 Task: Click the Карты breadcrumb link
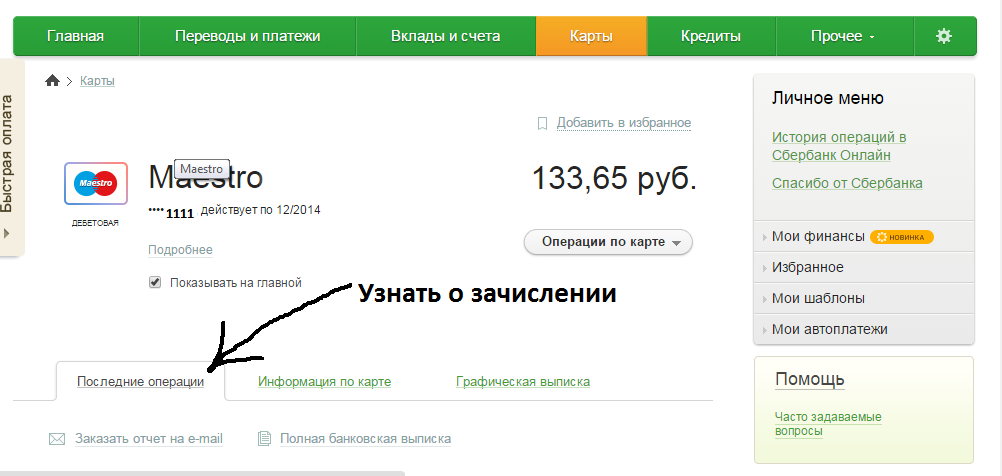(97, 81)
